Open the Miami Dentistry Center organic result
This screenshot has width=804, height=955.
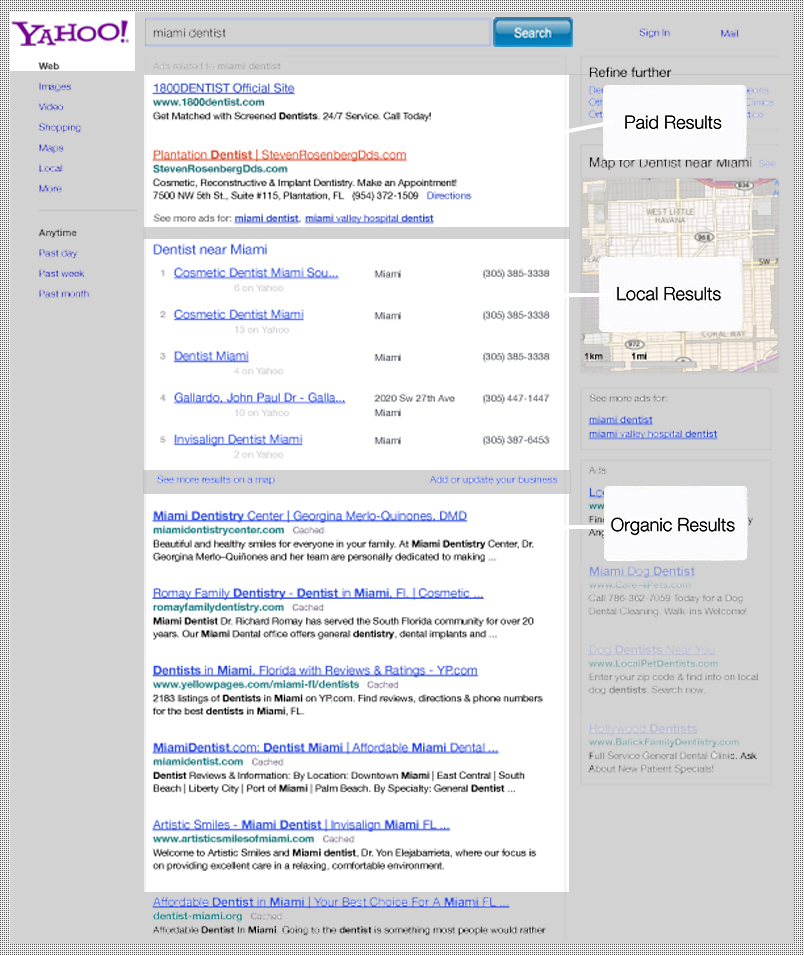point(309,516)
